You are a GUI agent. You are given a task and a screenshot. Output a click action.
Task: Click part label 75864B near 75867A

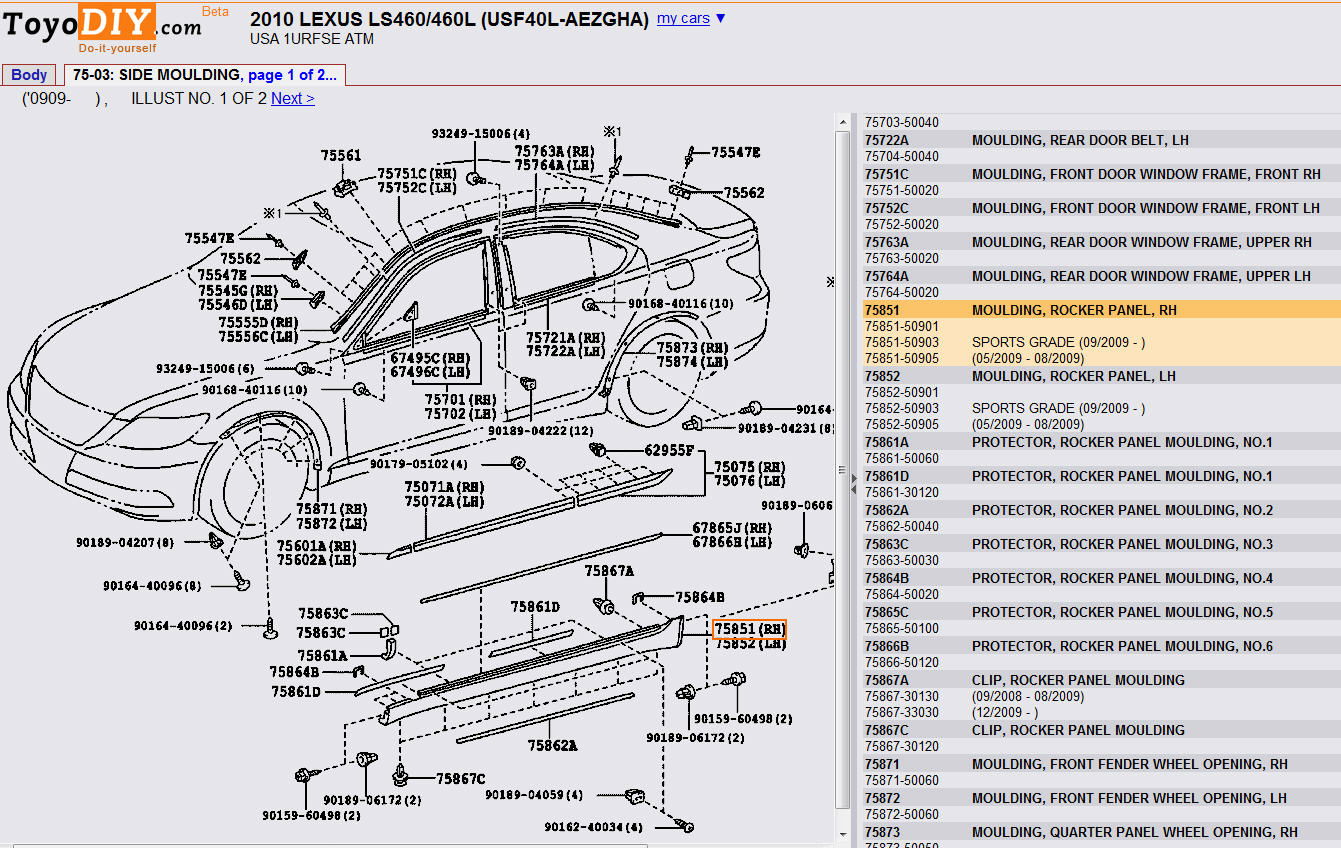(x=700, y=597)
